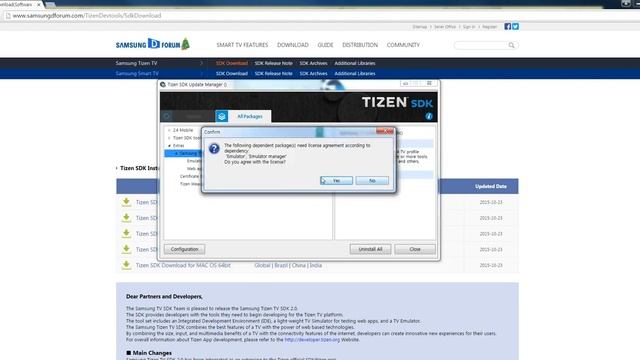The height and width of the screenshot is (360, 640).
Task: Click the question mark icon in Confirm dialog
Action: [x=214, y=149]
